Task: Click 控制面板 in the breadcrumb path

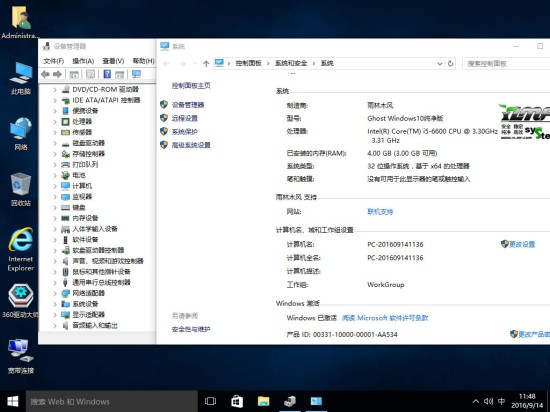Action: point(248,63)
